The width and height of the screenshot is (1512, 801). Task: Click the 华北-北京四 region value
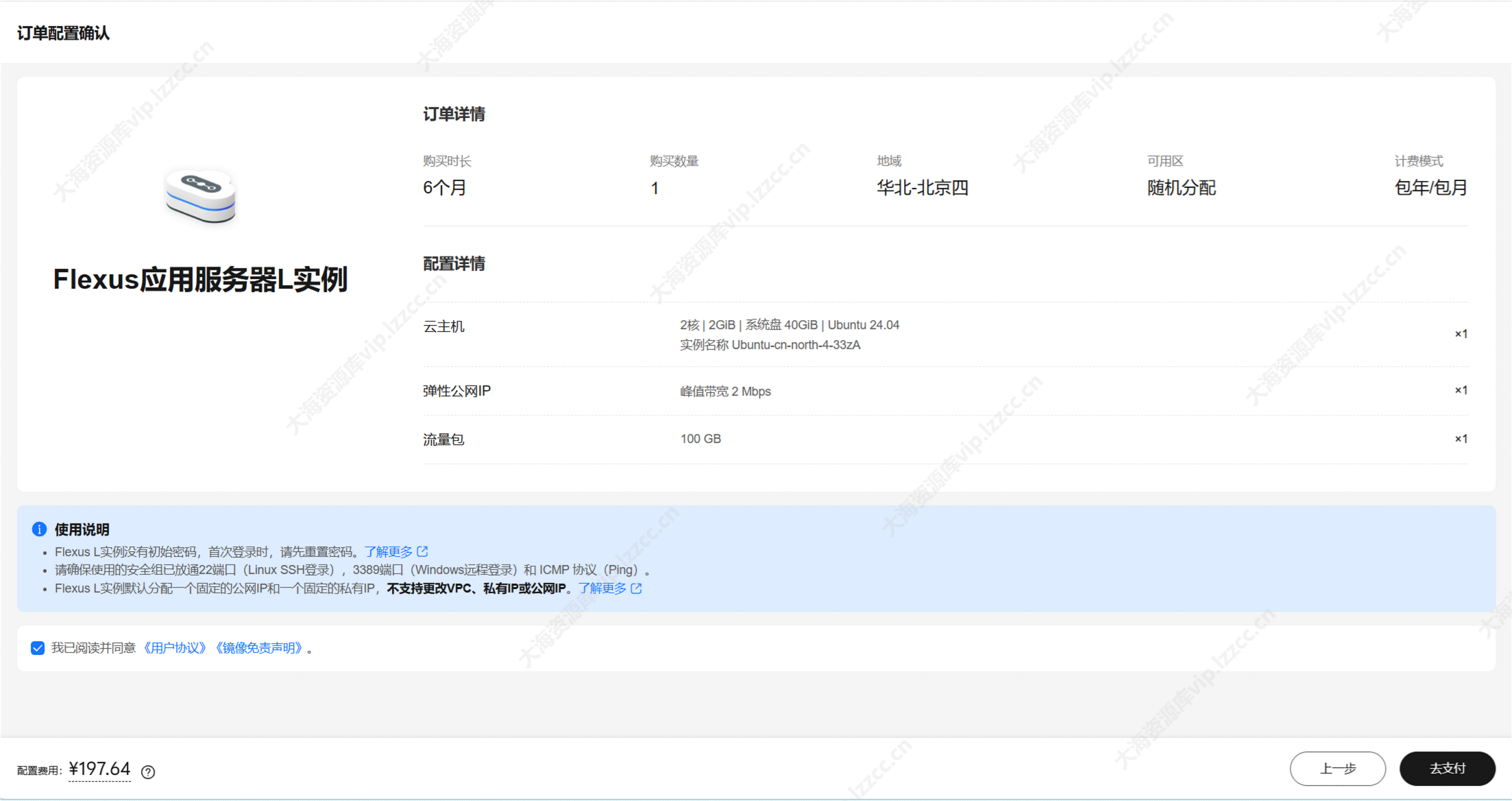pyautogui.click(x=923, y=187)
